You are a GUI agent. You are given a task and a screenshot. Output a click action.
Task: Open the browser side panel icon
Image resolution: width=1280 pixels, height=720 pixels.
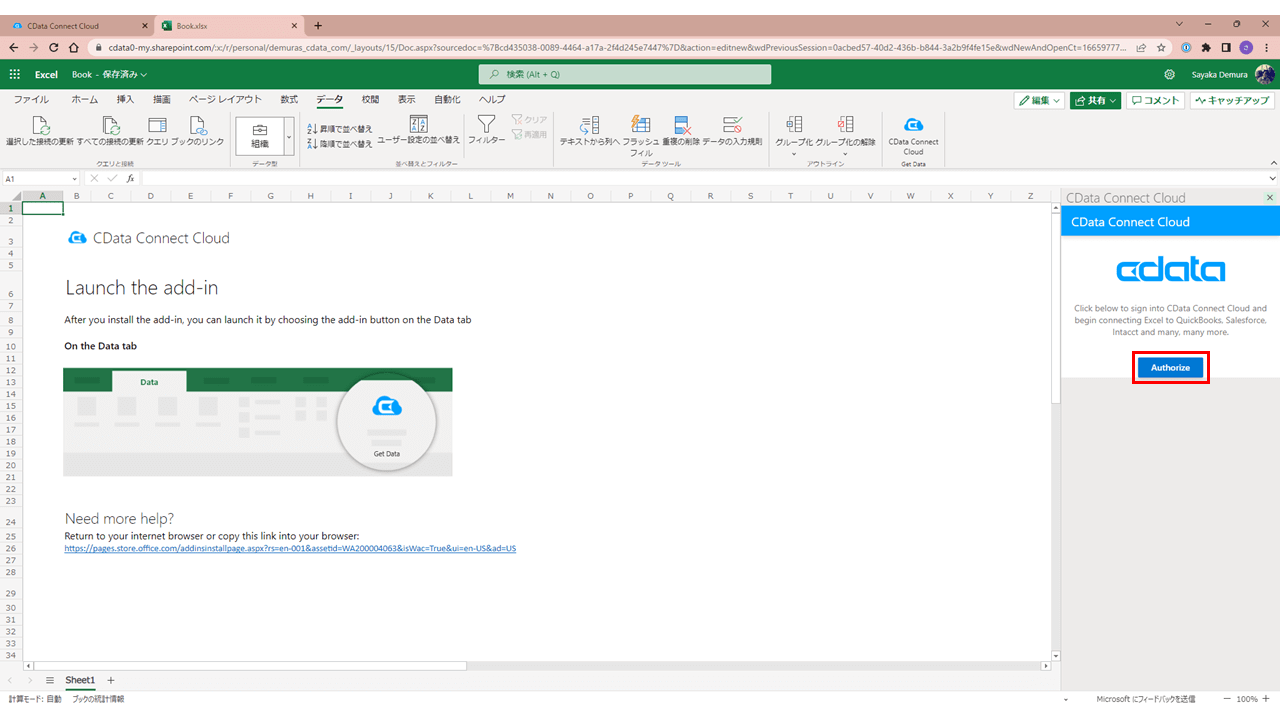(x=1226, y=47)
